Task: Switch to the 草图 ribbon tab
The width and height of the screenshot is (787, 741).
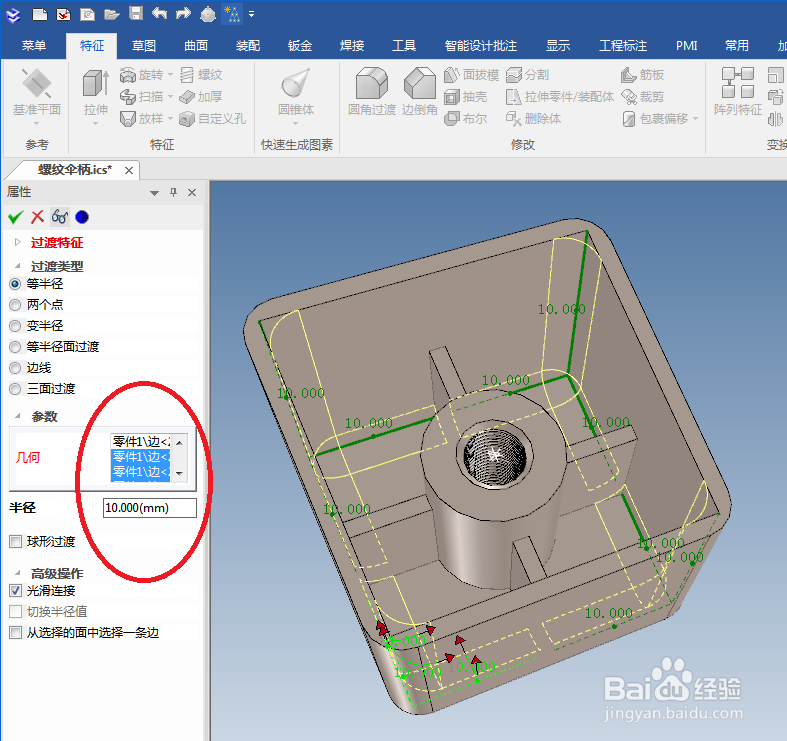Action: (x=144, y=46)
